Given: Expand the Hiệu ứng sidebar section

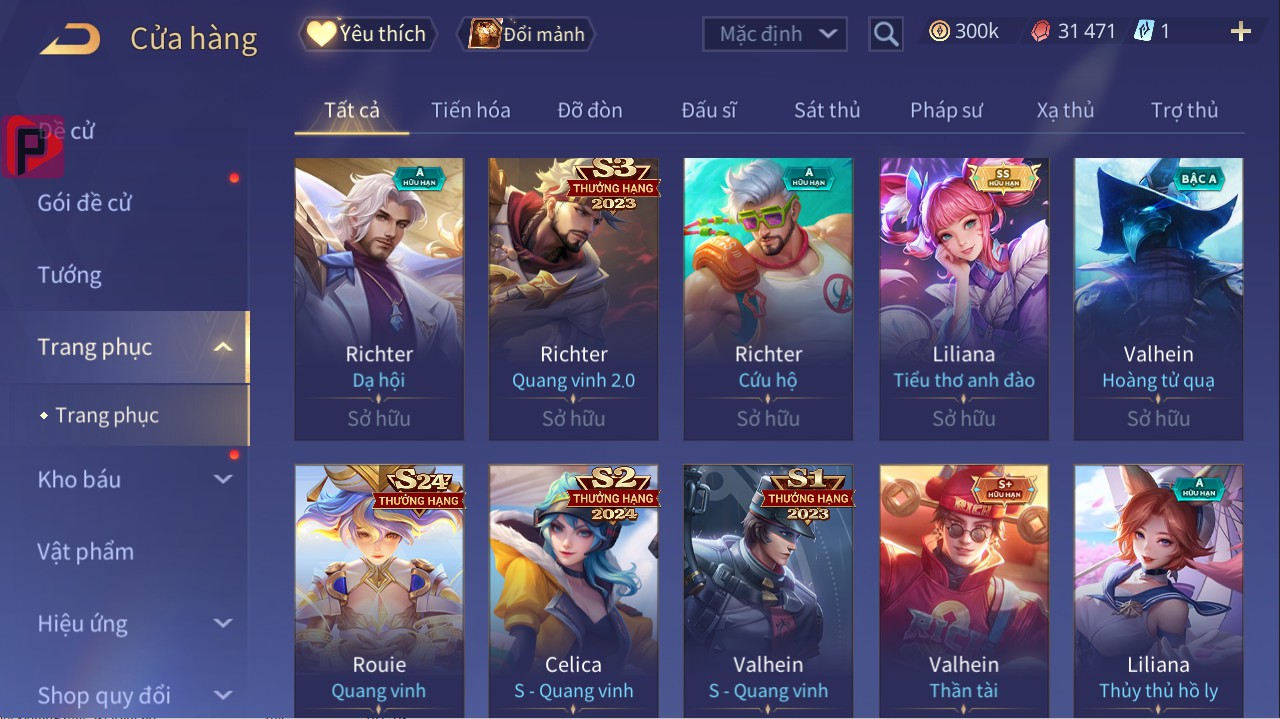Looking at the screenshot, I should [223, 623].
